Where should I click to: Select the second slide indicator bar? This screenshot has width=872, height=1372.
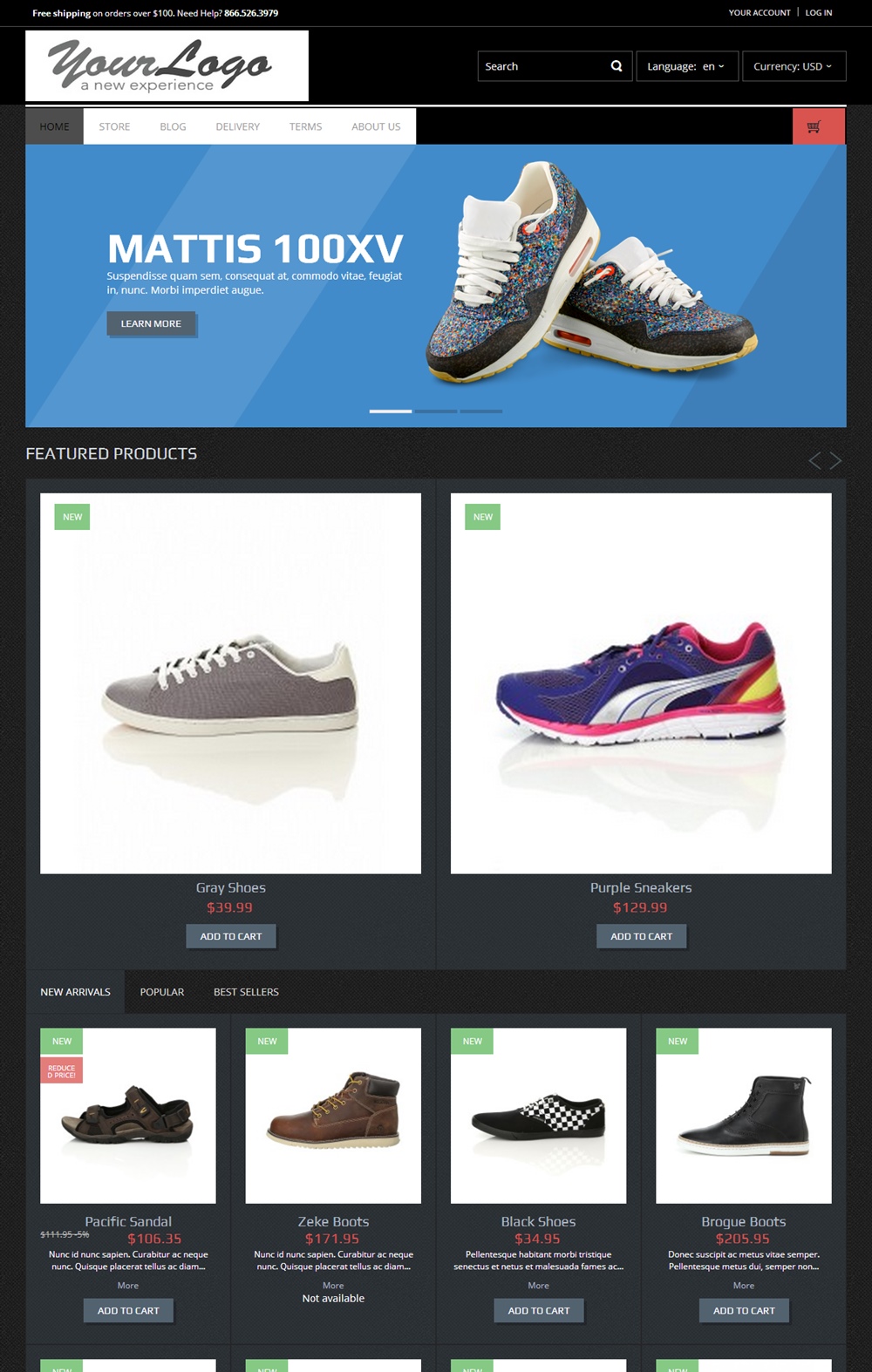pyautogui.click(x=436, y=411)
